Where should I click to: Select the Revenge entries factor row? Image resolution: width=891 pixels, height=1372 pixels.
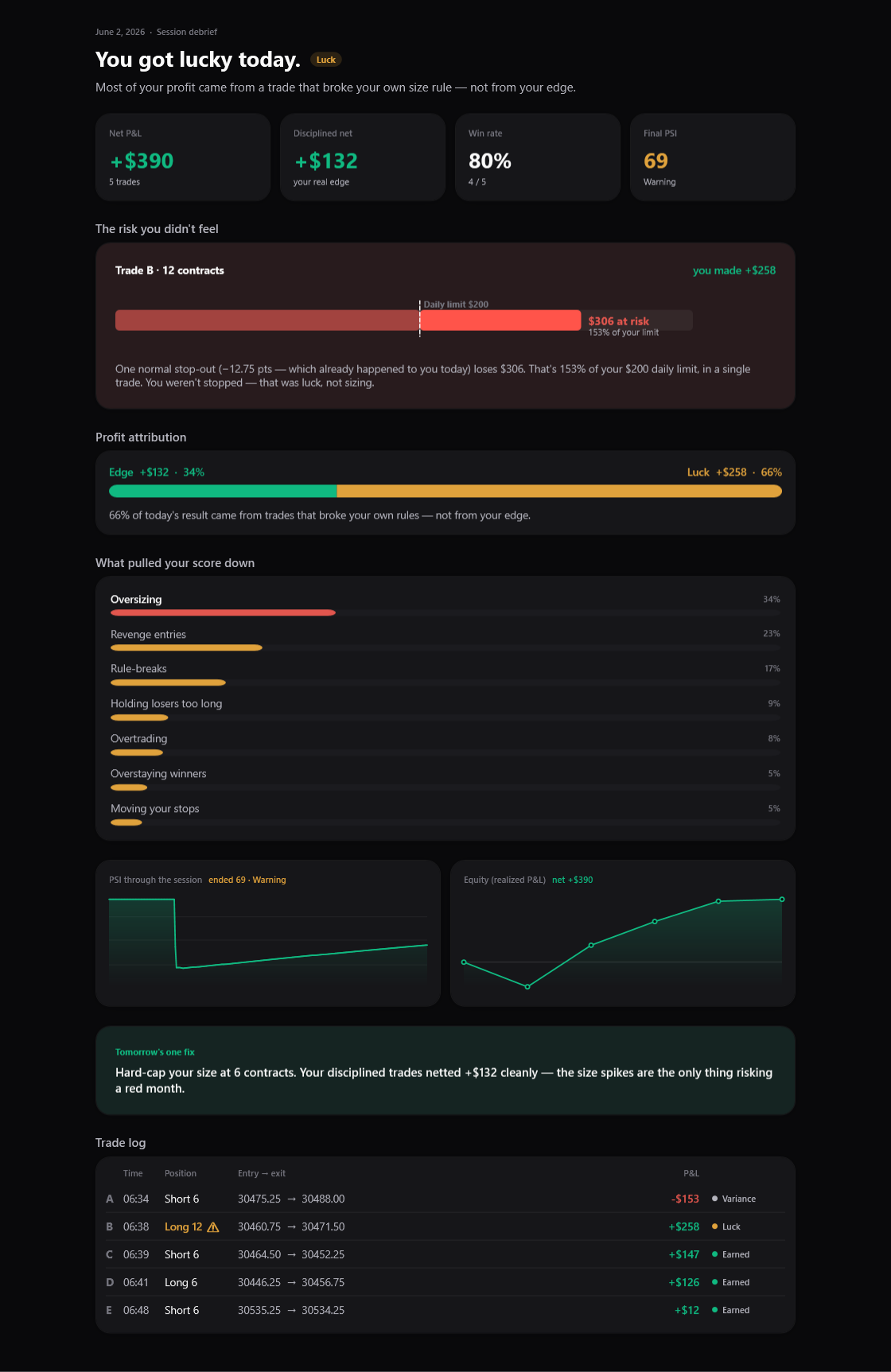445,640
